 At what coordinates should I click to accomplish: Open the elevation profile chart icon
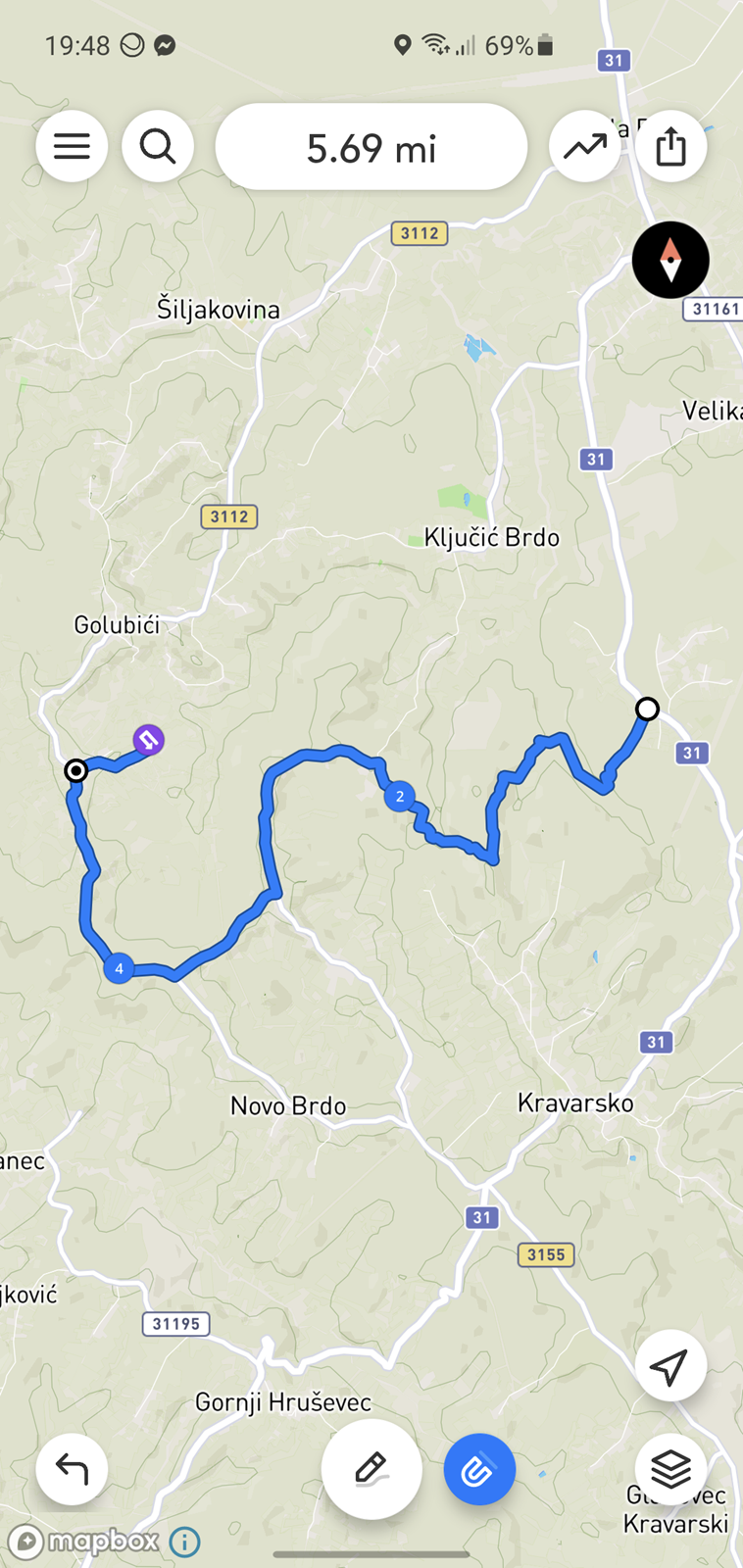(x=585, y=147)
